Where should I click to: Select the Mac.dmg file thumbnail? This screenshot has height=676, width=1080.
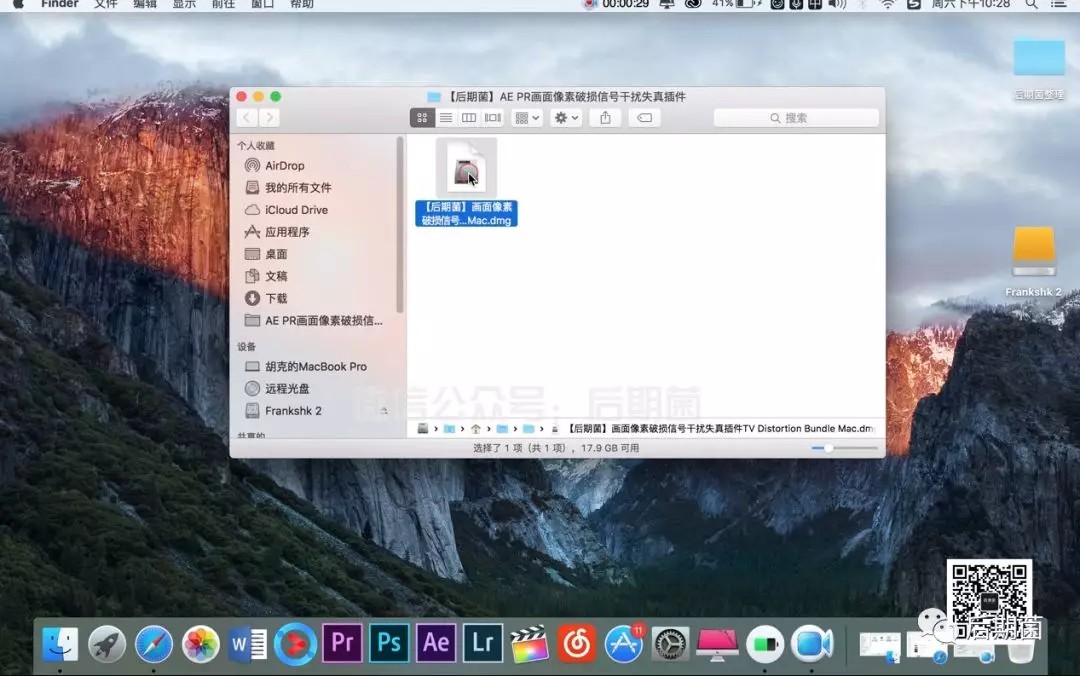pyautogui.click(x=466, y=167)
